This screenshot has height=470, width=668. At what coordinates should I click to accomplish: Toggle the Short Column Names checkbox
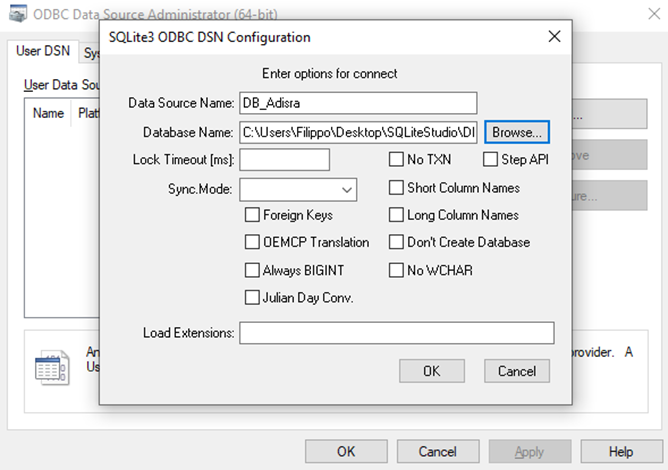tap(396, 187)
